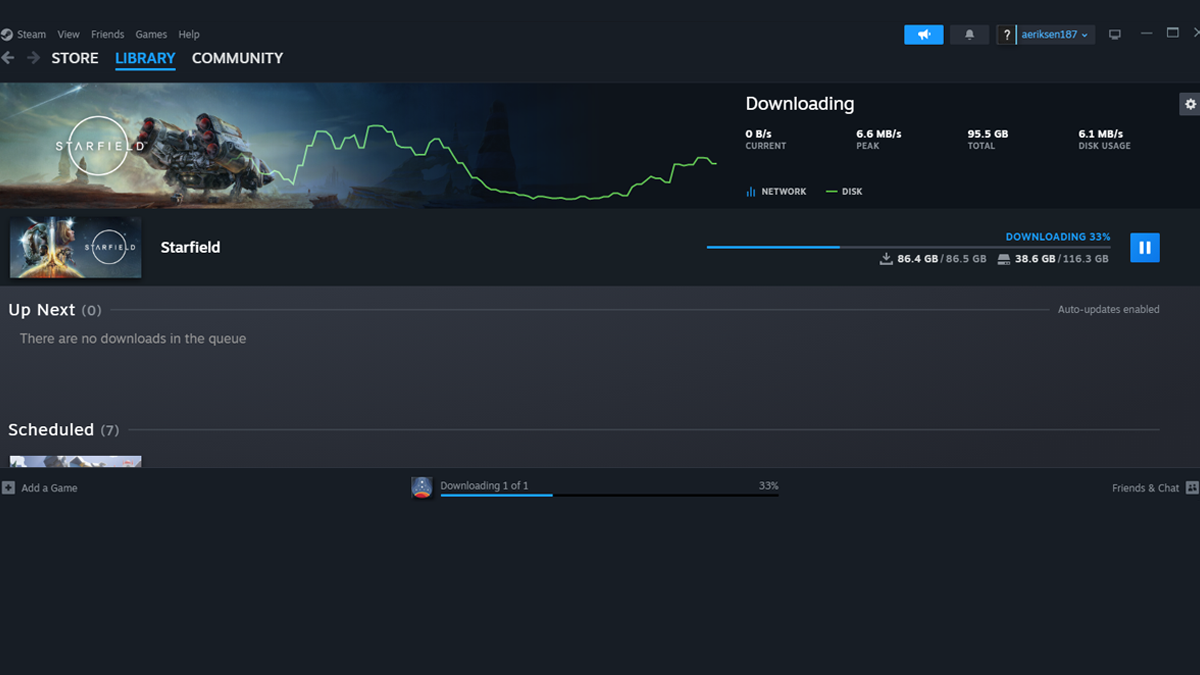Open the Starfield download via the taskbar icon

421,487
